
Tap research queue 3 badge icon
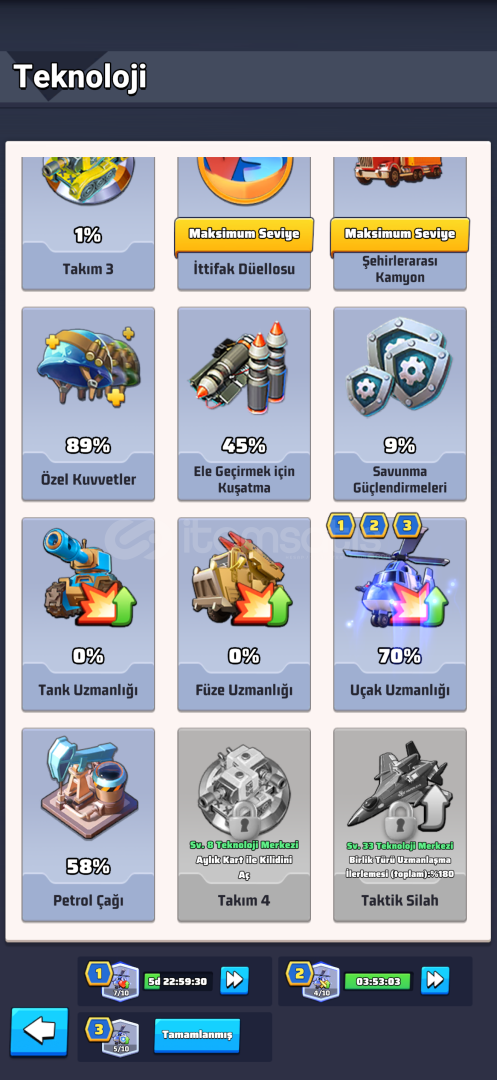(120, 1037)
